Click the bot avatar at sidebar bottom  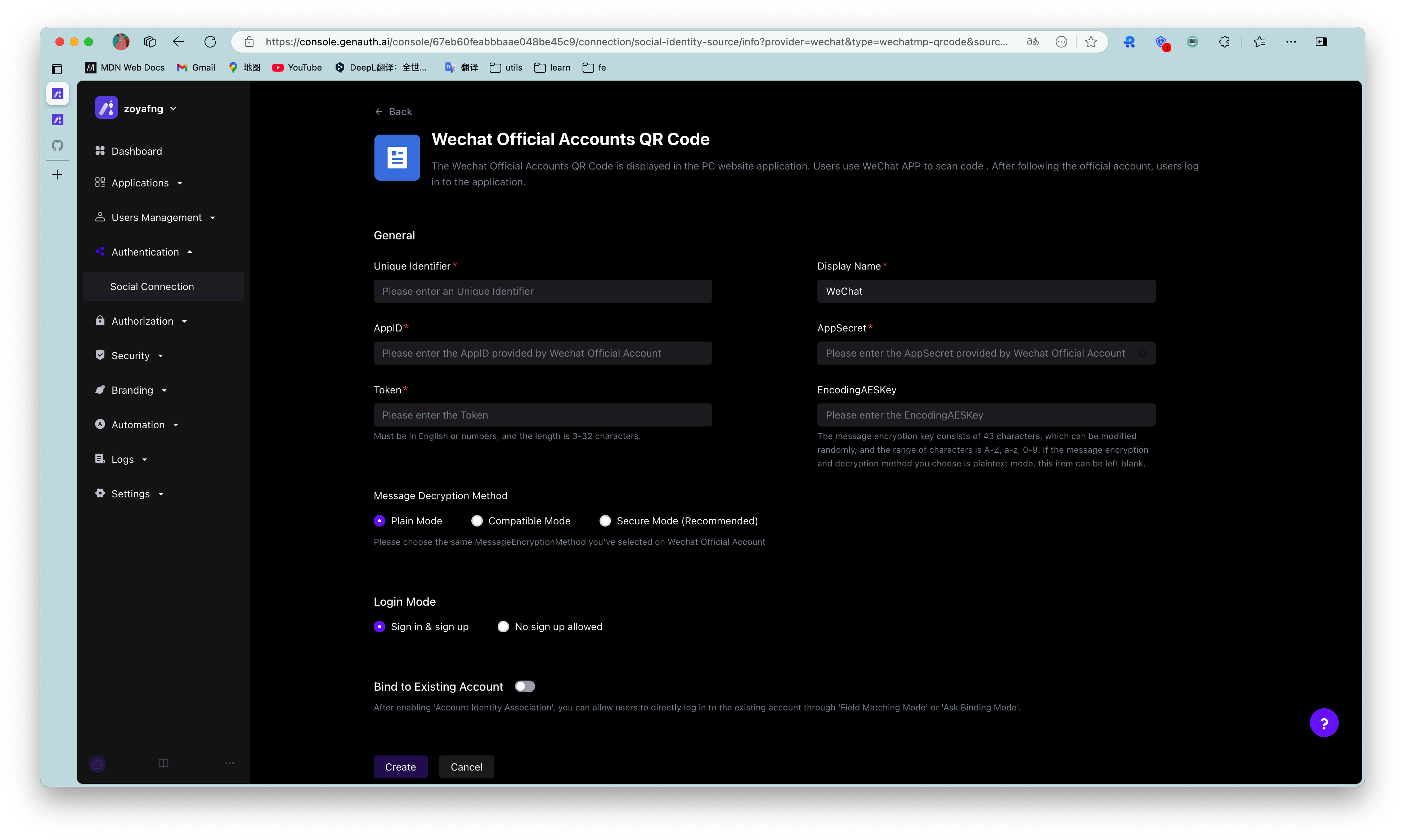point(98,764)
